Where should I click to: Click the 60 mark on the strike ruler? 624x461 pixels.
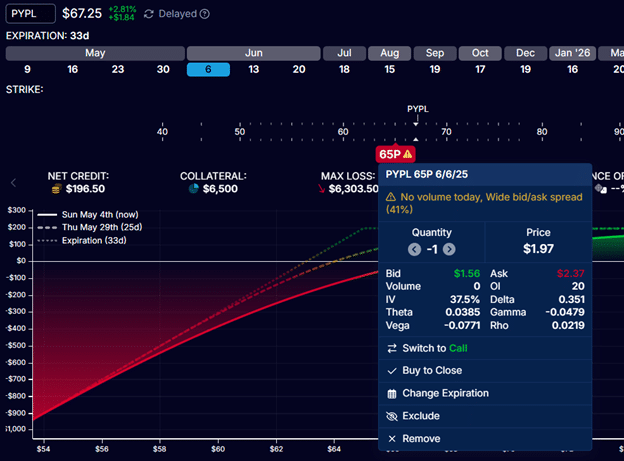(343, 132)
